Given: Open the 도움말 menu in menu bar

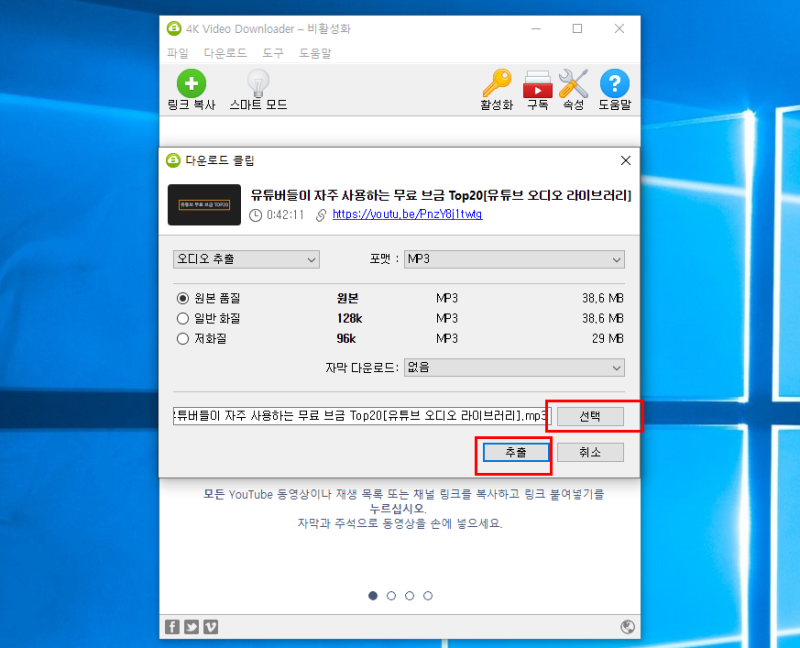Looking at the screenshot, I should coord(315,53).
